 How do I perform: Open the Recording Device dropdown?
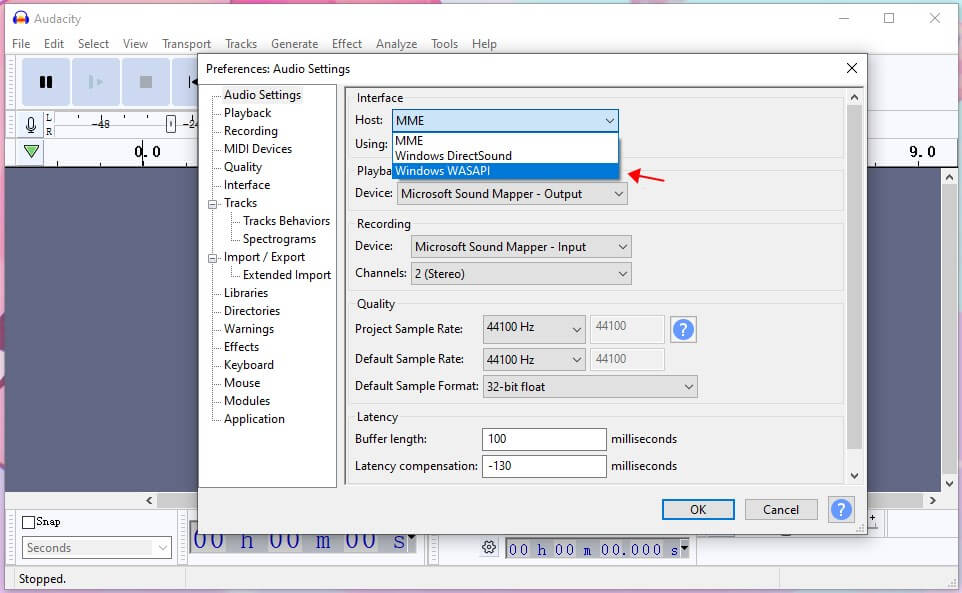click(x=521, y=247)
